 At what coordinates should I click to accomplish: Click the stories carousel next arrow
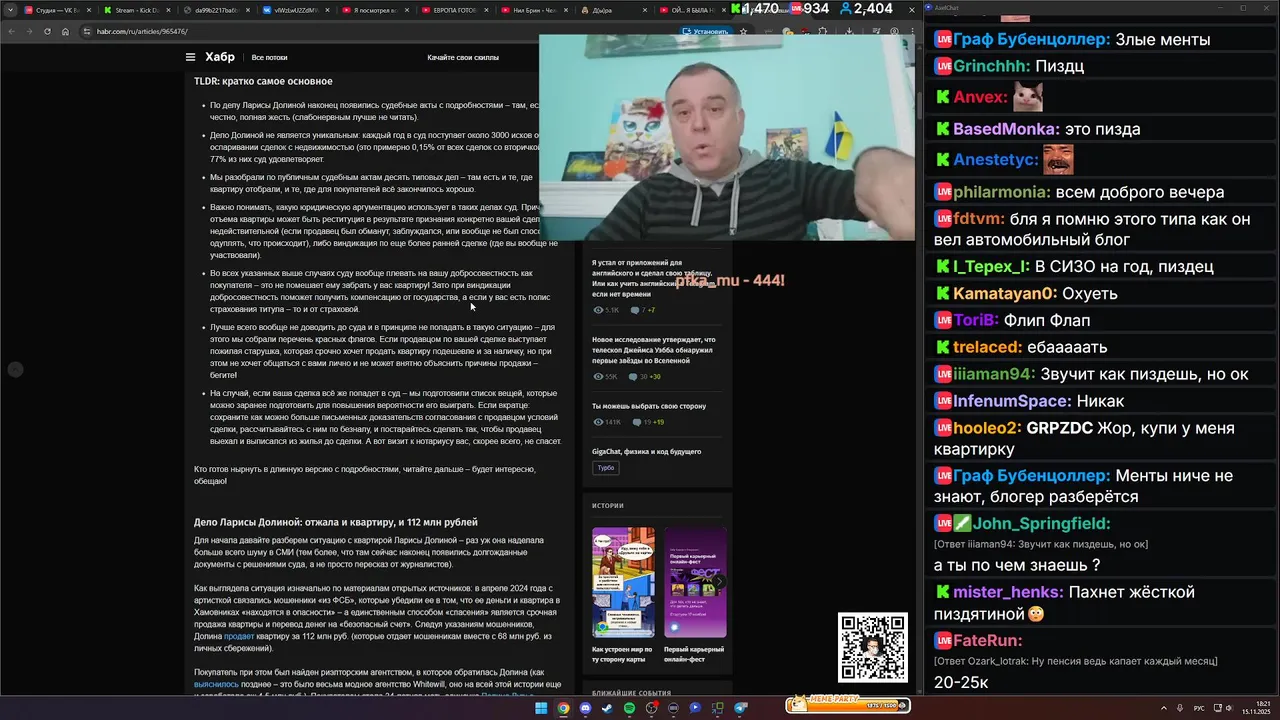point(719,581)
